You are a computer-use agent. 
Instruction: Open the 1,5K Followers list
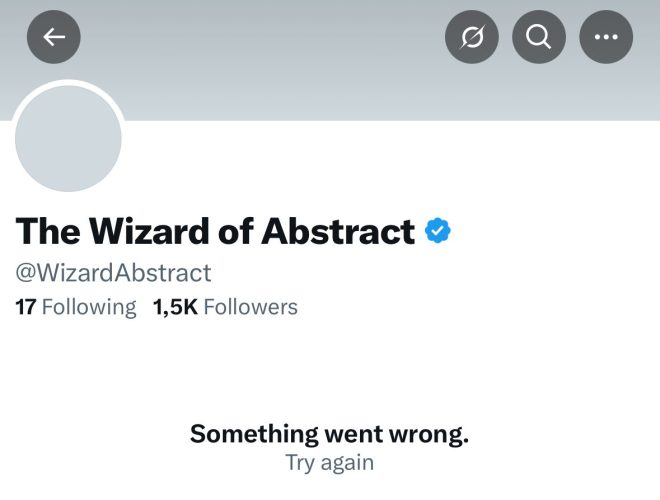tap(225, 307)
